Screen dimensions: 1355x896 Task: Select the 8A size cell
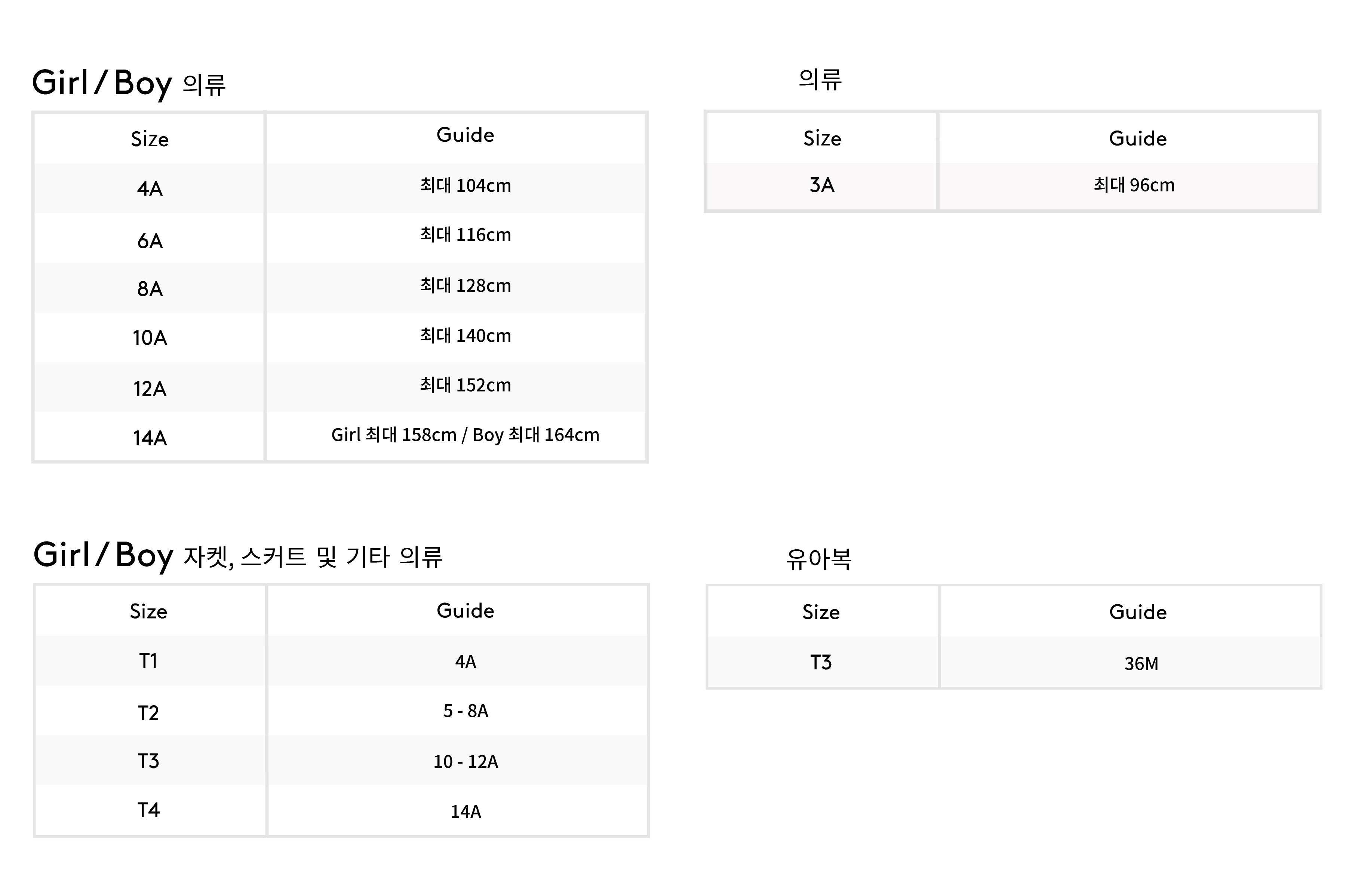pyautogui.click(x=150, y=289)
